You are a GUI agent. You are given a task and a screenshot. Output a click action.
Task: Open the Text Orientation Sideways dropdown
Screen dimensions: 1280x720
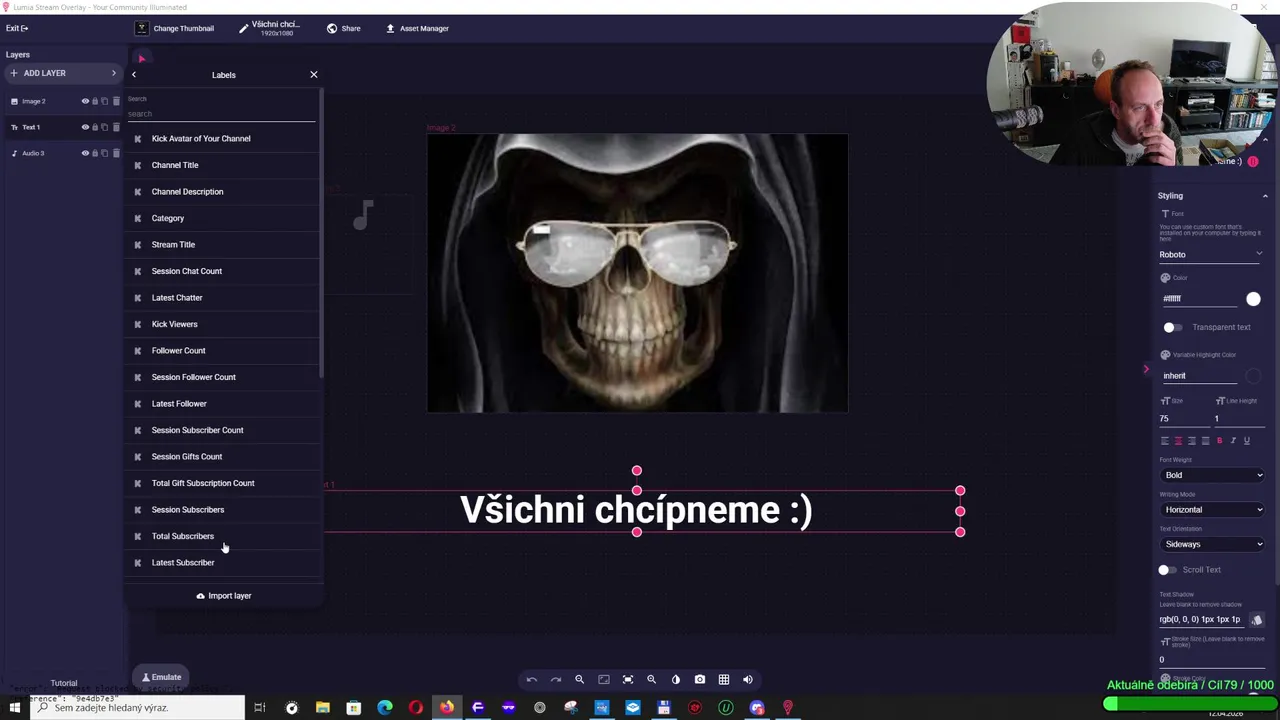click(x=1212, y=545)
